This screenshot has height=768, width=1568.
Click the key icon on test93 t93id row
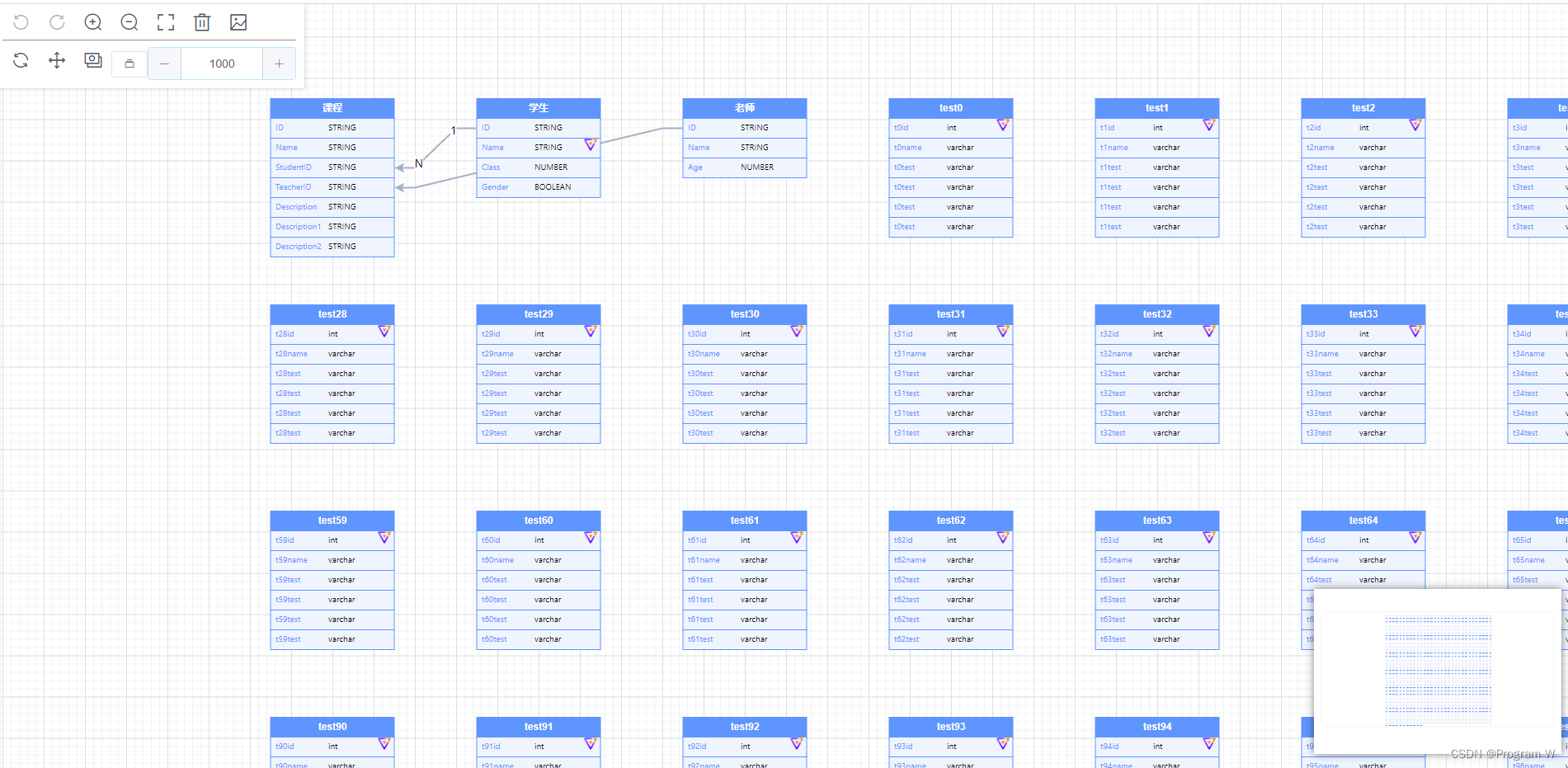click(x=1003, y=744)
